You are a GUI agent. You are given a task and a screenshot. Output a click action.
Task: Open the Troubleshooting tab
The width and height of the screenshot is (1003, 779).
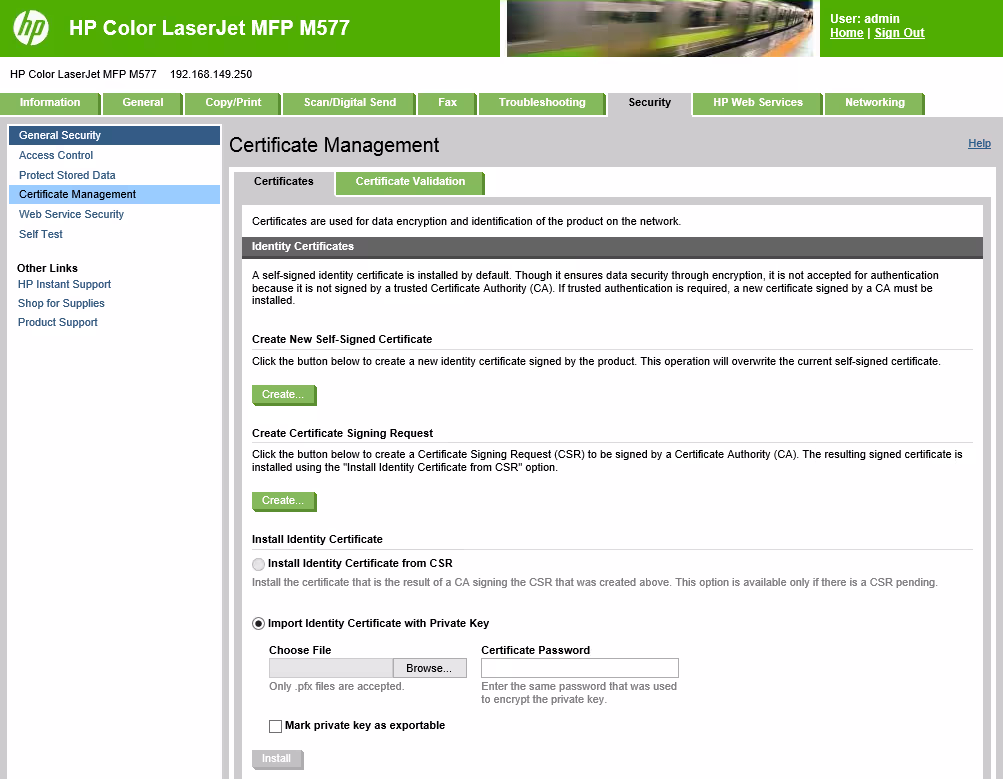pyautogui.click(x=542, y=102)
